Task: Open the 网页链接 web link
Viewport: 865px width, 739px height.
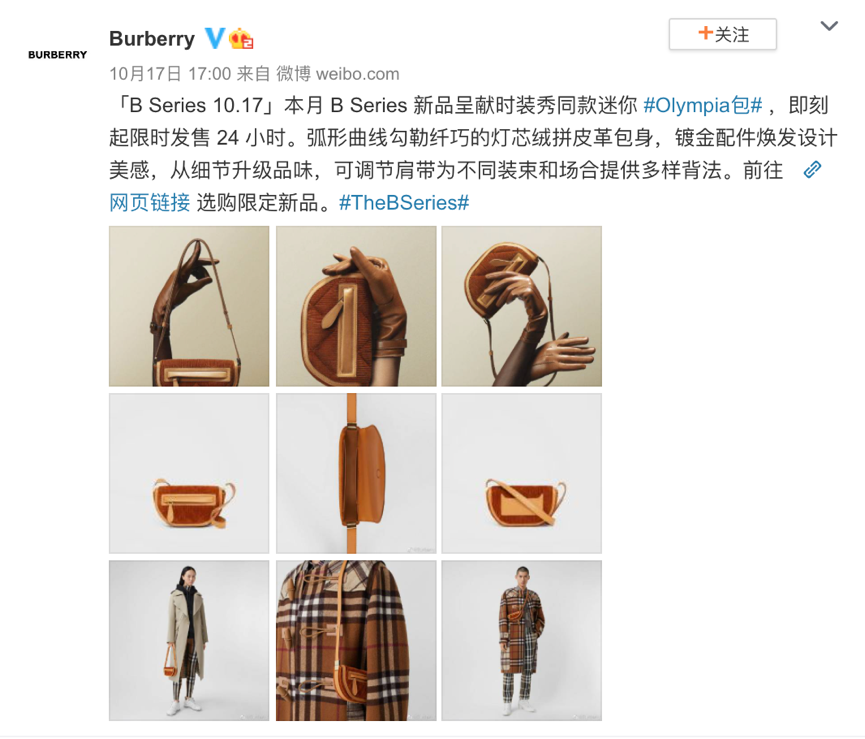Action: 149,203
